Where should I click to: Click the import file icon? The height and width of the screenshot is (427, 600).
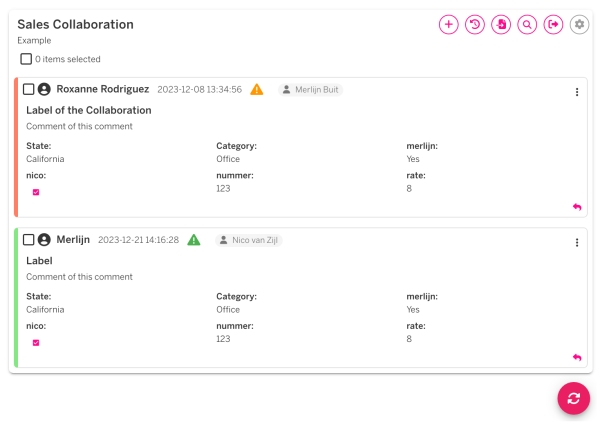[501, 24]
